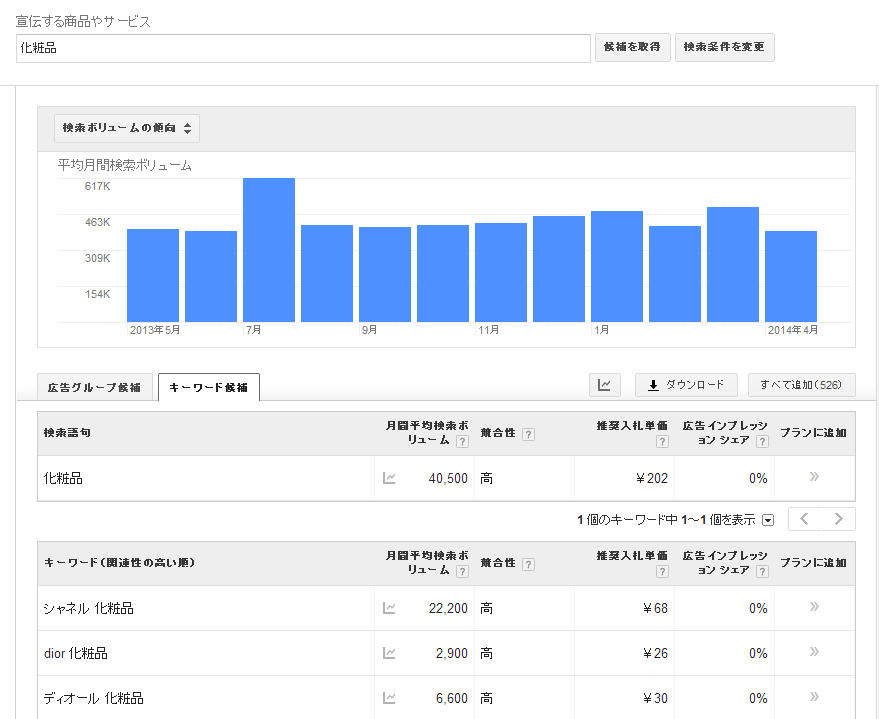
Task: Click the July bar in search volume chart
Action: 269,250
